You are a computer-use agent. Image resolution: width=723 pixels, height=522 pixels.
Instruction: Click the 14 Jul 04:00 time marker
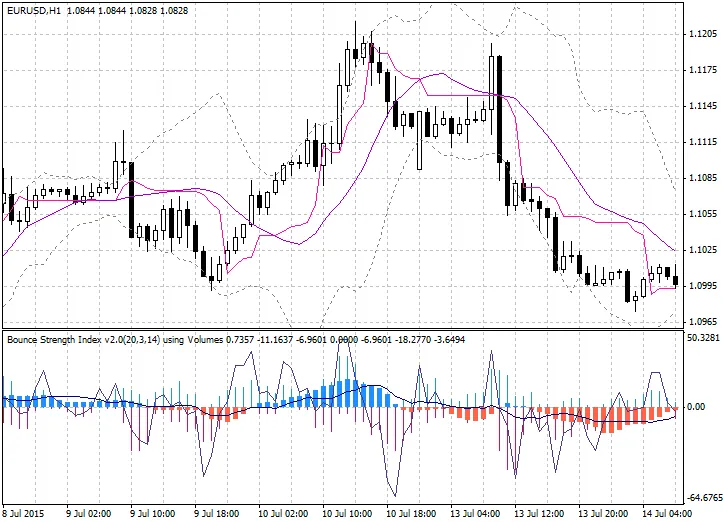pyautogui.click(x=667, y=513)
